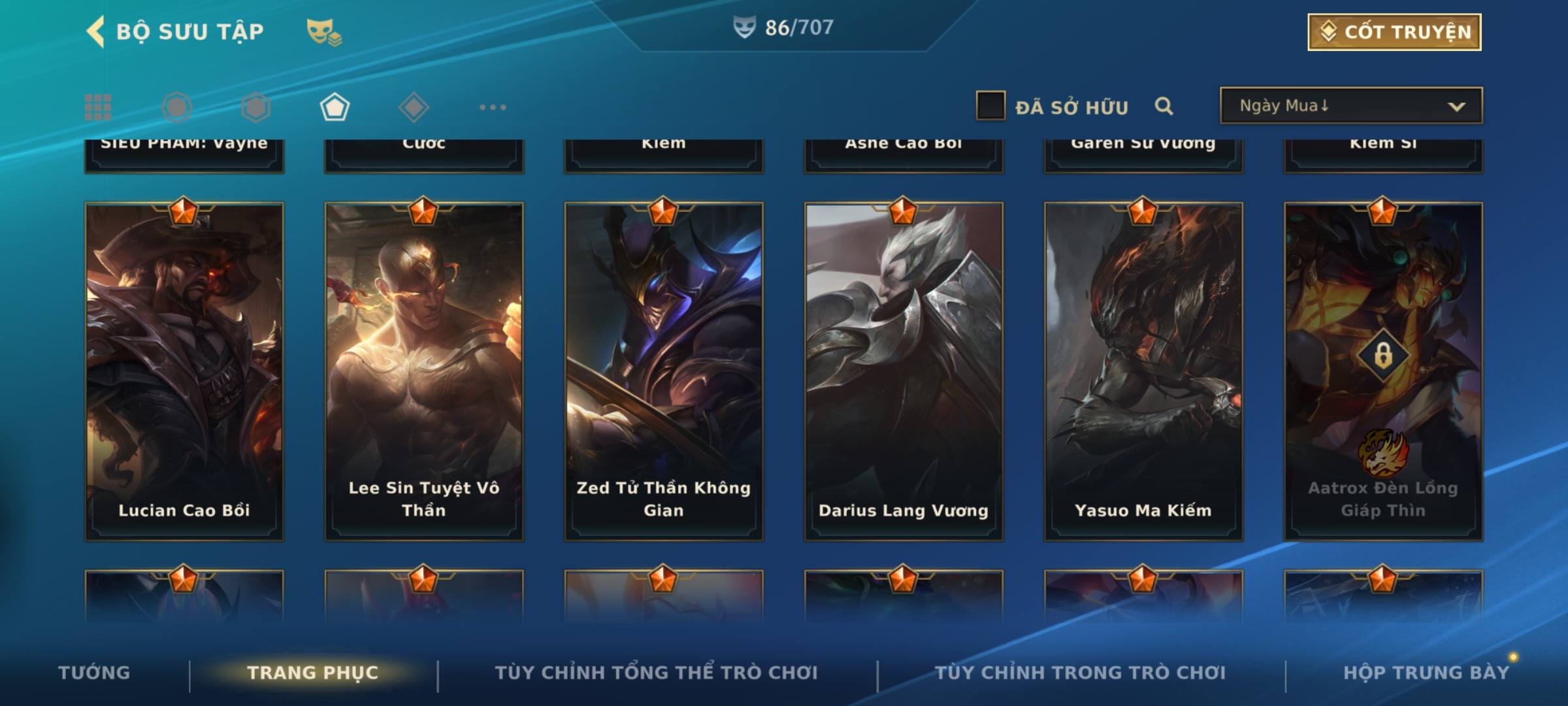
Task: Select the first circular rarity filter icon
Action: [x=177, y=107]
